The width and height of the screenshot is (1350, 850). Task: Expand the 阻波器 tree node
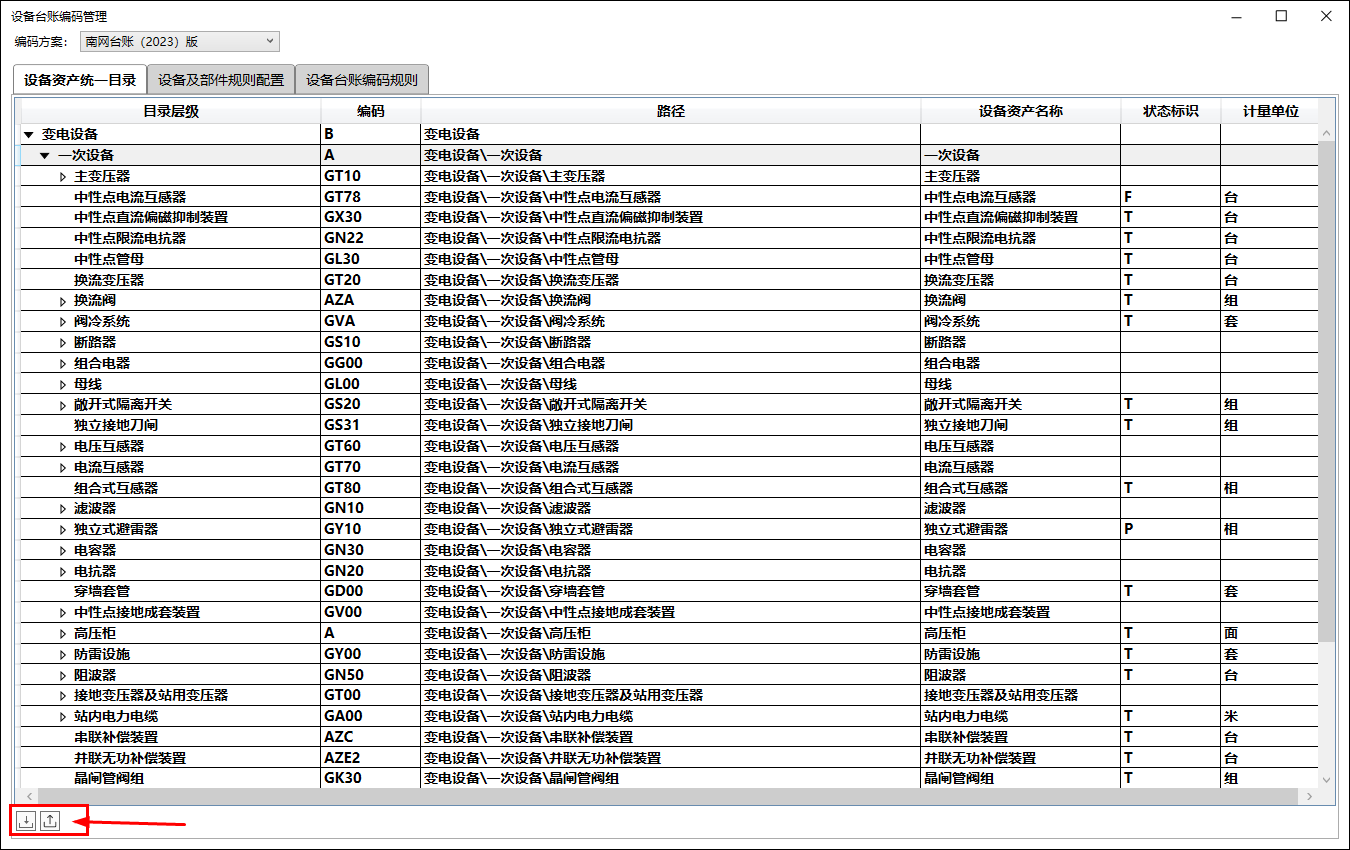point(63,675)
